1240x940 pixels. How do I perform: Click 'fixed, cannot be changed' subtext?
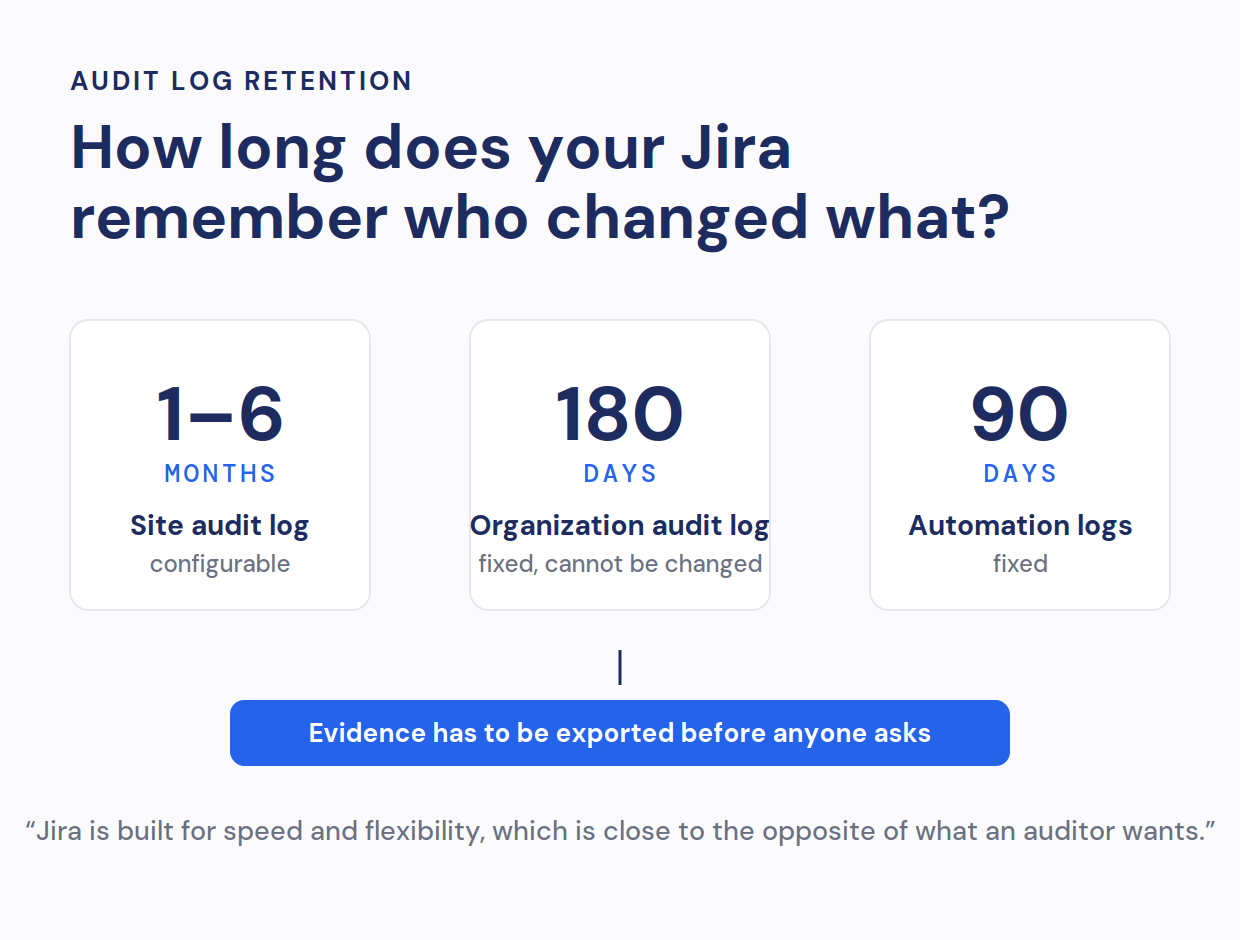click(620, 564)
